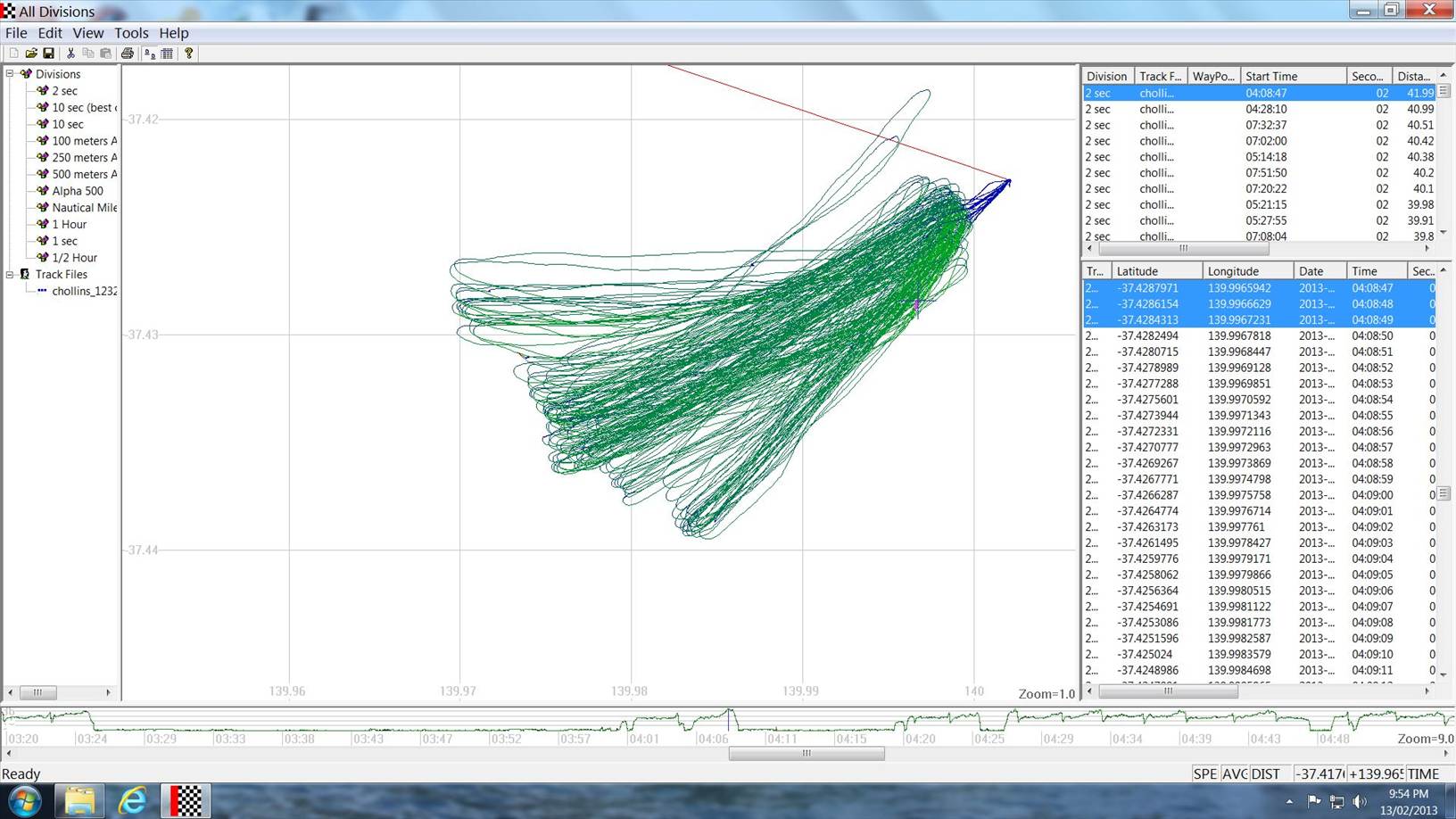
Task: Click the Help question mark icon
Action: click(188, 54)
